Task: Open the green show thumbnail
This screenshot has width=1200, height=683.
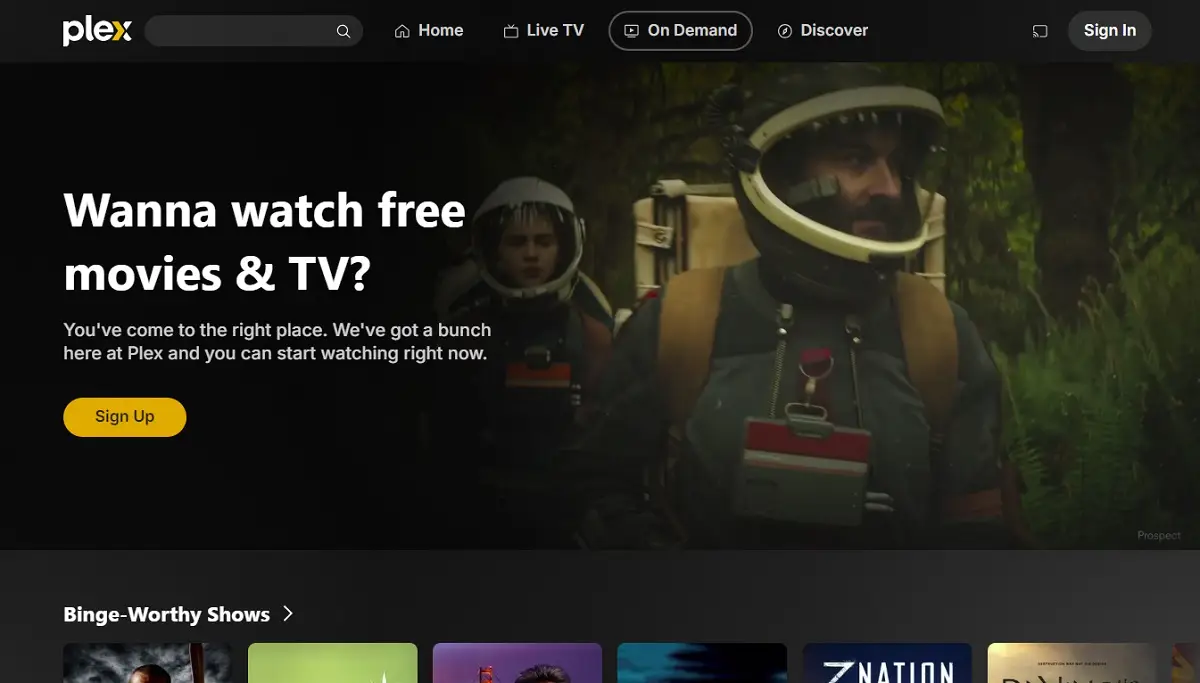Action: pos(332,663)
